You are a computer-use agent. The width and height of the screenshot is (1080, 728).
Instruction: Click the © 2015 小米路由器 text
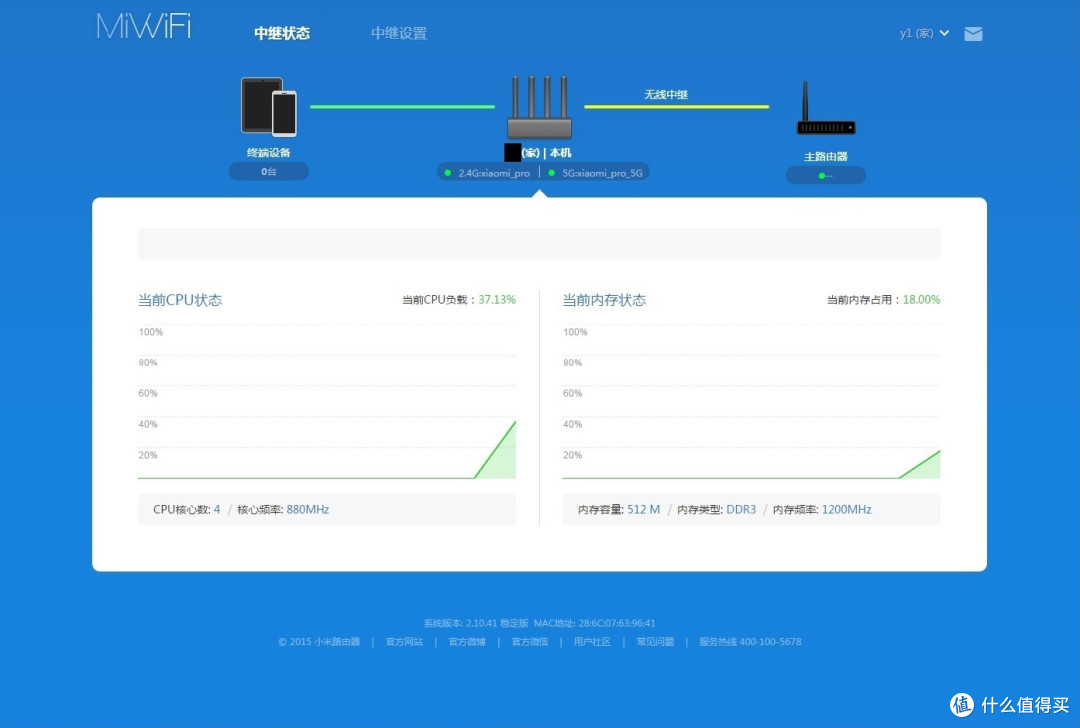319,642
